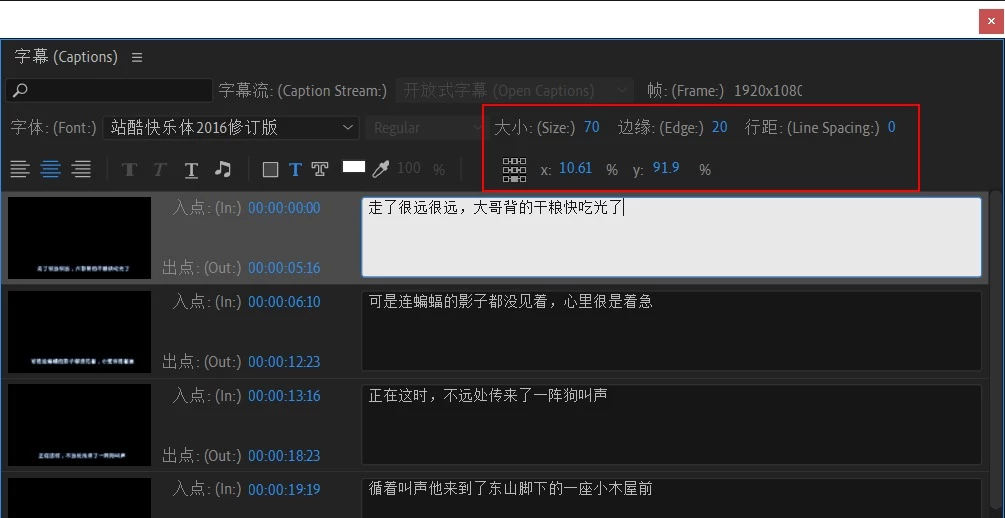Edit In point 00:00:00:00
The height and width of the screenshot is (518, 1005).
tap(284, 208)
